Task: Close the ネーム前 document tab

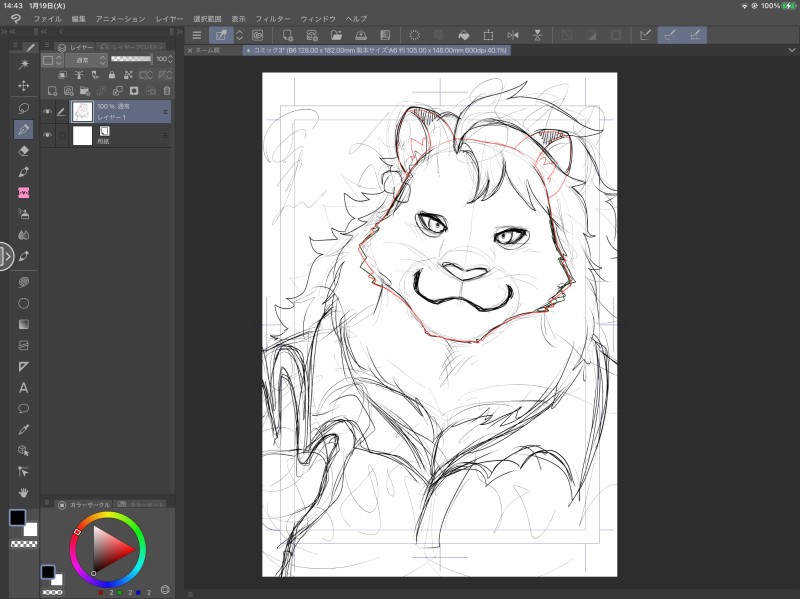Action: point(190,51)
